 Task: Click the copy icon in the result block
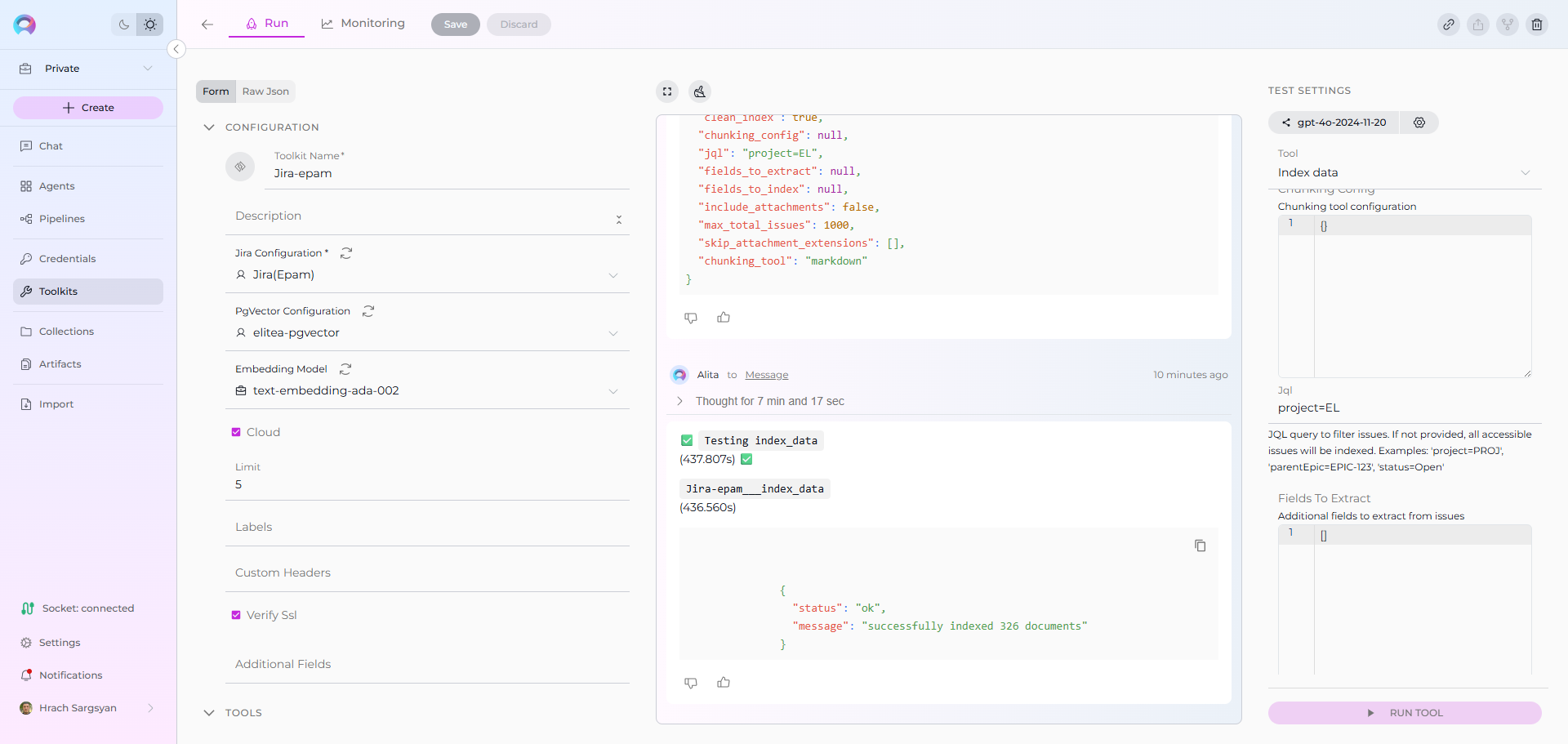(x=1200, y=546)
